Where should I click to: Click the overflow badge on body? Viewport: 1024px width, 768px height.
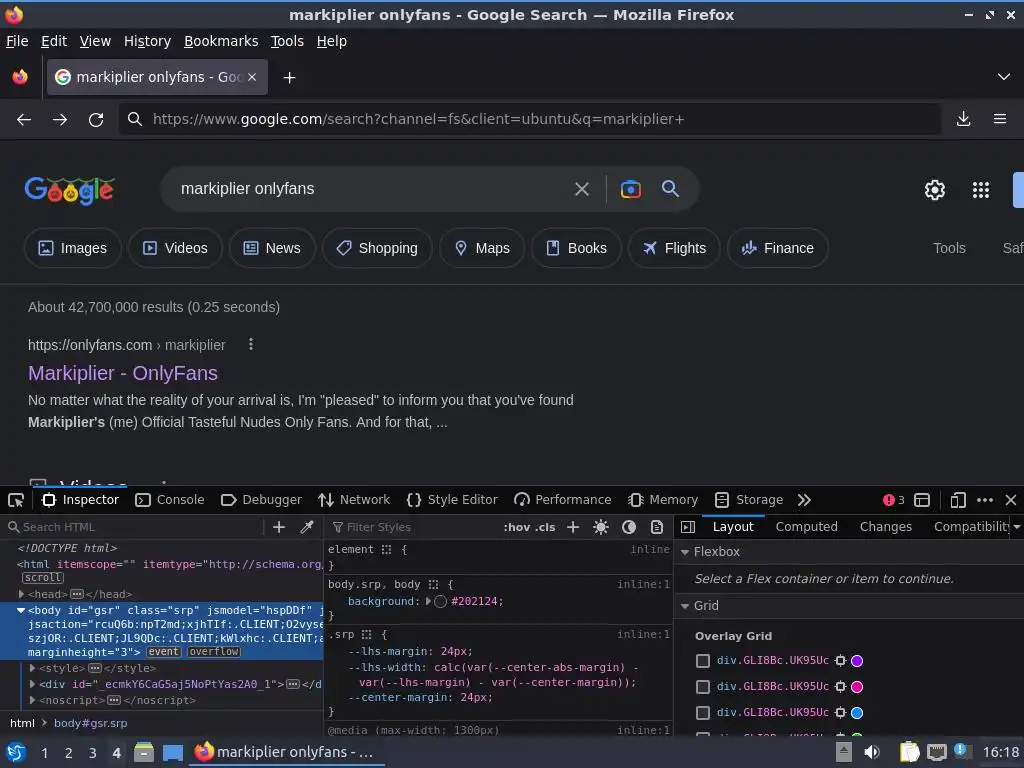coord(214,652)
